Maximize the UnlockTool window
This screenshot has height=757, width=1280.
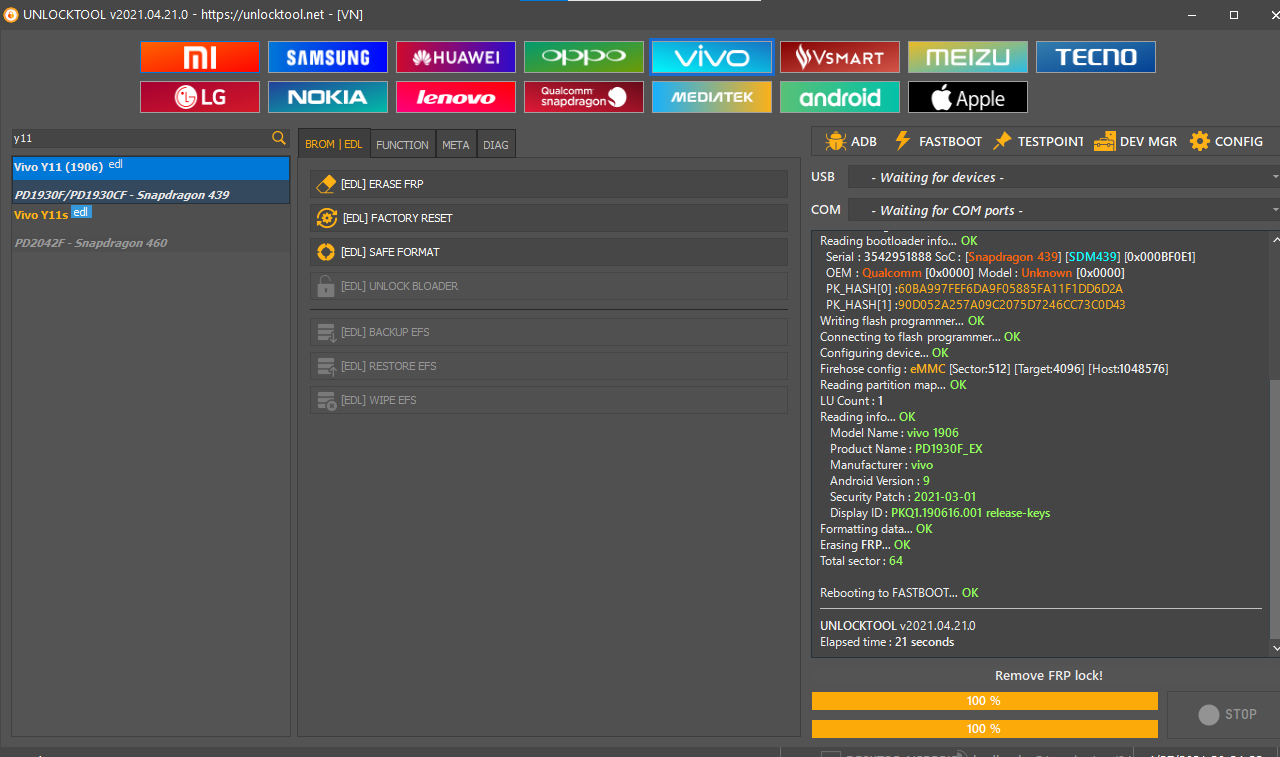[1234, 15]
